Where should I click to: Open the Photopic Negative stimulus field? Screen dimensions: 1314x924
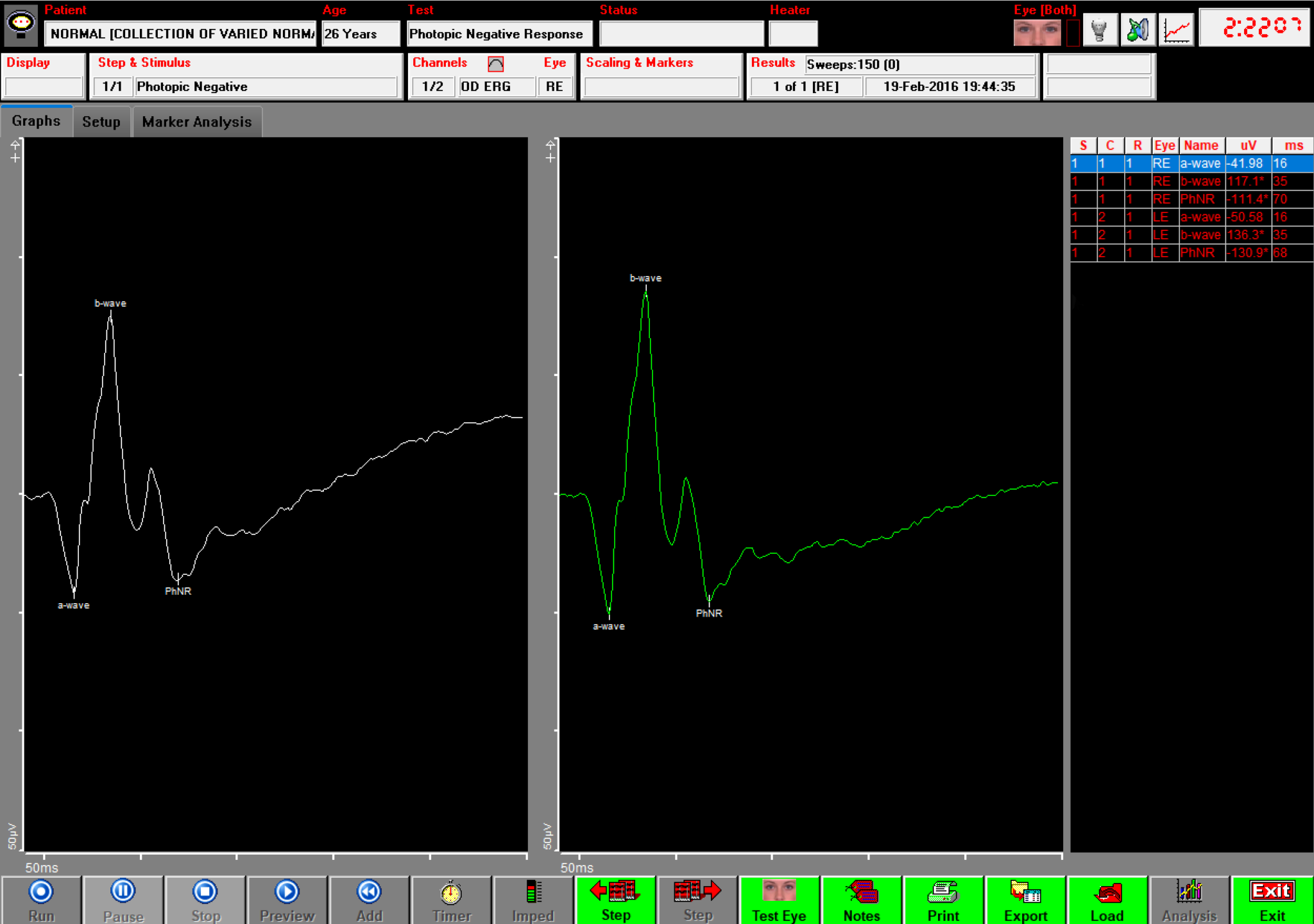coord(266,87)
